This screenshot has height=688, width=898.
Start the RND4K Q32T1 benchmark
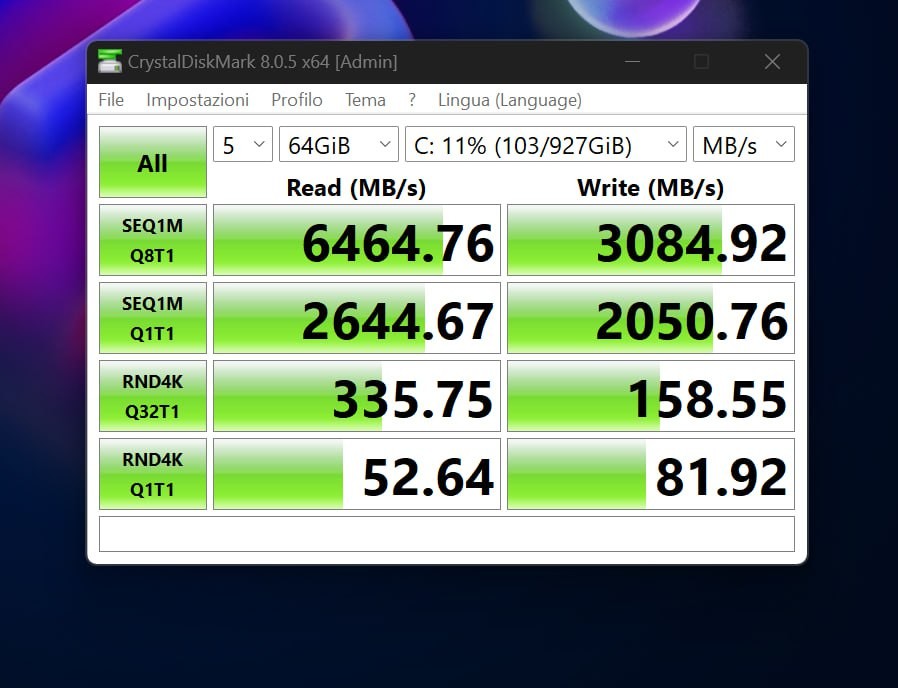[x=153, y=396]
